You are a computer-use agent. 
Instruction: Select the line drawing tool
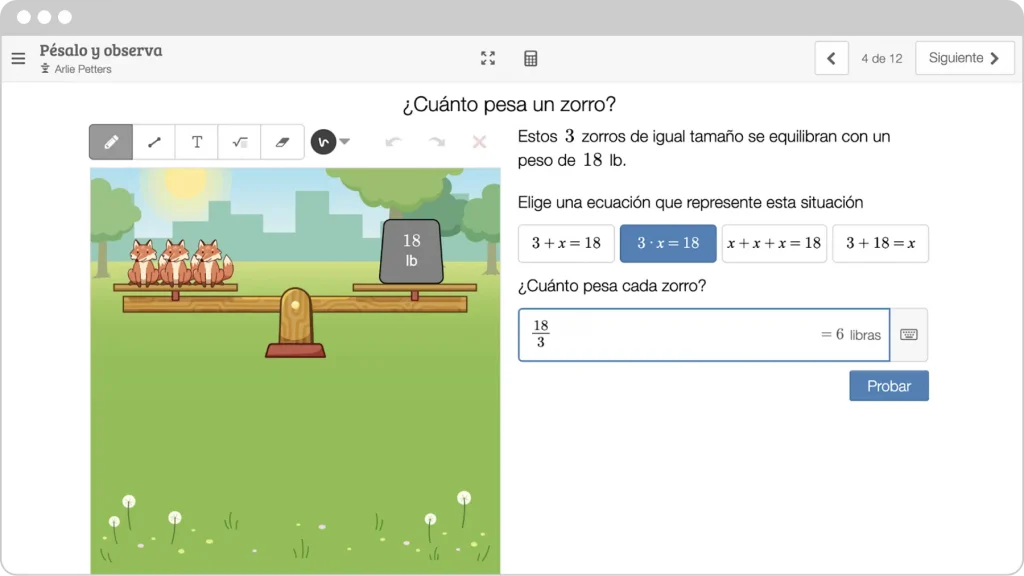pos(154,142)
